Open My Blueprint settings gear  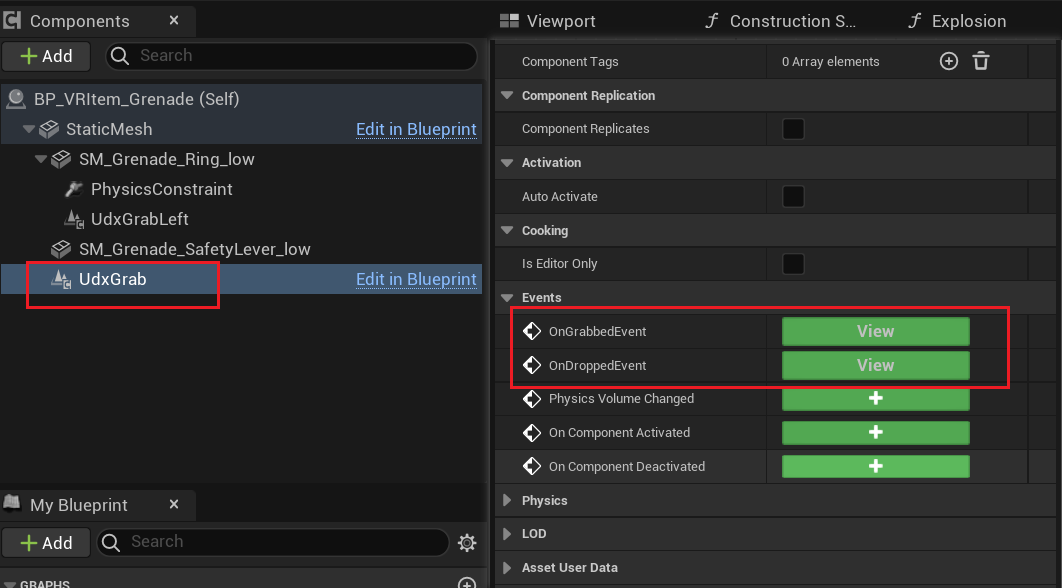tap(466, 543)
